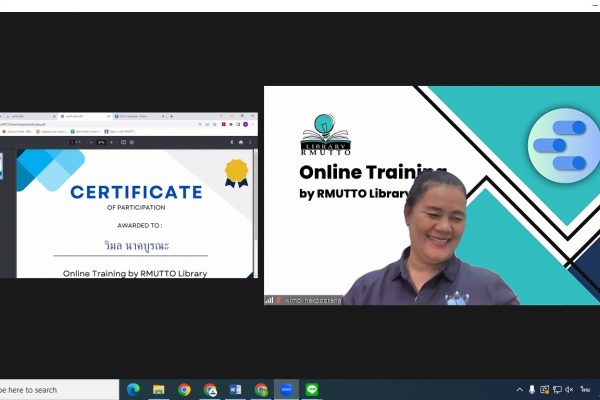Screen dimensions: 600x400
Task: Open the third bookmark in bookmarks bar
Action: tap(86, 131)
